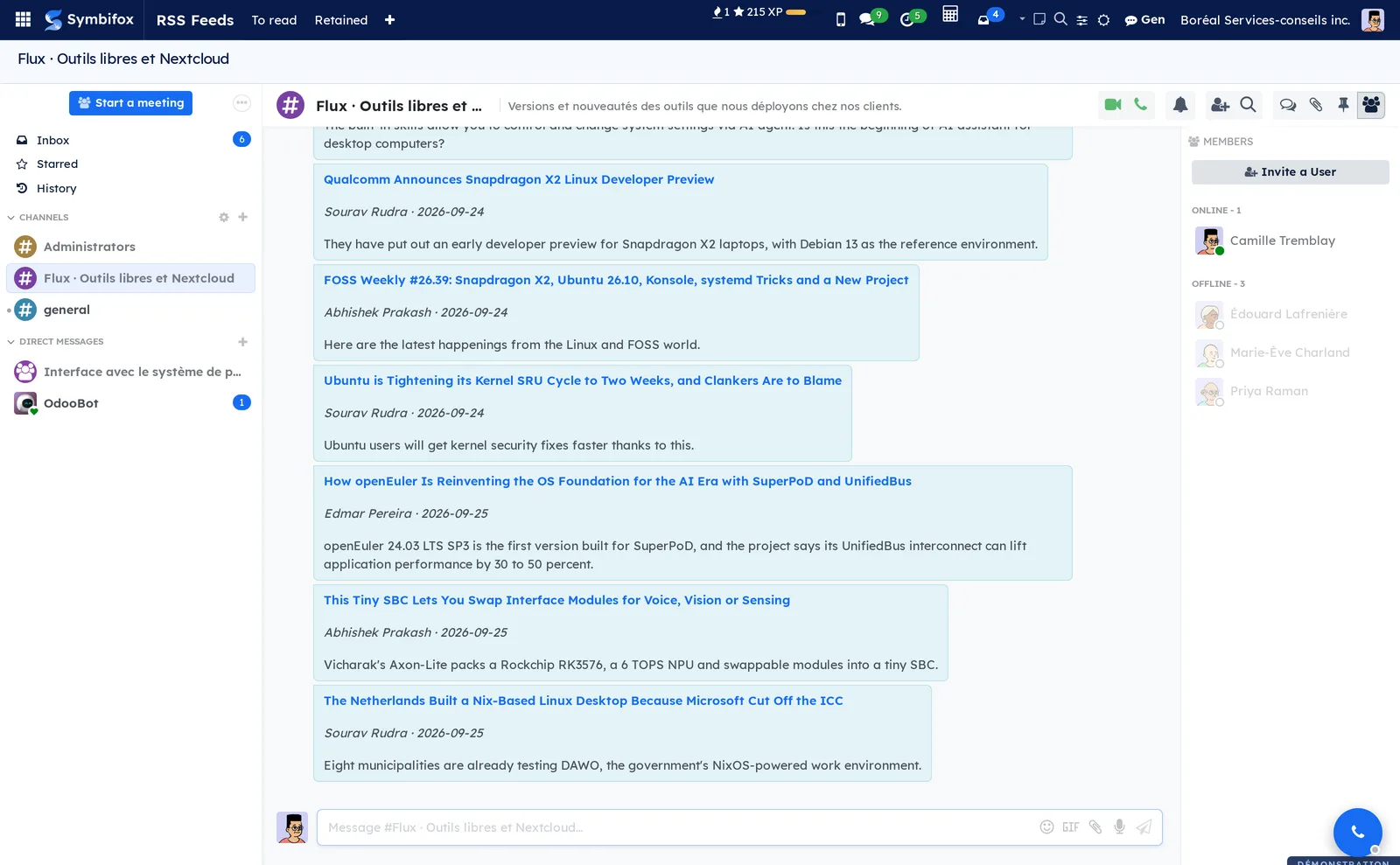Viewport: 1400px width, 865px height.
Task: Switch company Boréal Services-conseils inc.
Action: [1265, 19]
